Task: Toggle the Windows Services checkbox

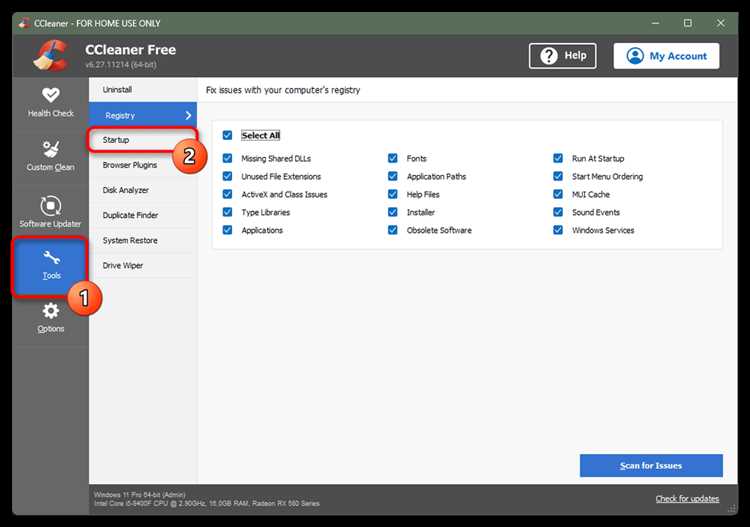Action: (559, 231)
